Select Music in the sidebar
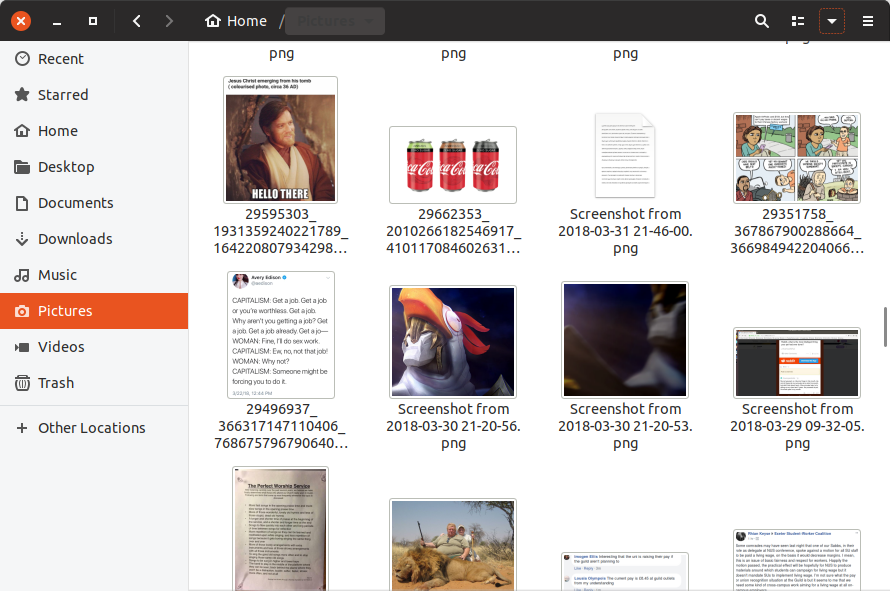The height and width of the screenshot is (591, 890). click(94, 275)
